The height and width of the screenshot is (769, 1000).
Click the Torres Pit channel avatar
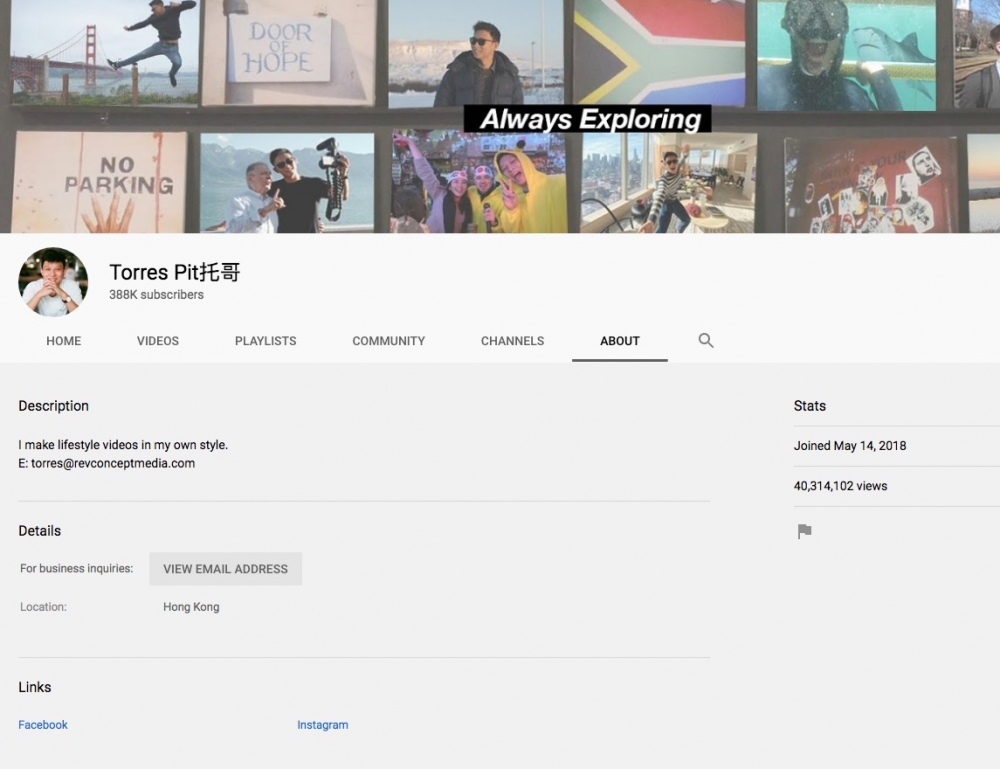[53, 282]
